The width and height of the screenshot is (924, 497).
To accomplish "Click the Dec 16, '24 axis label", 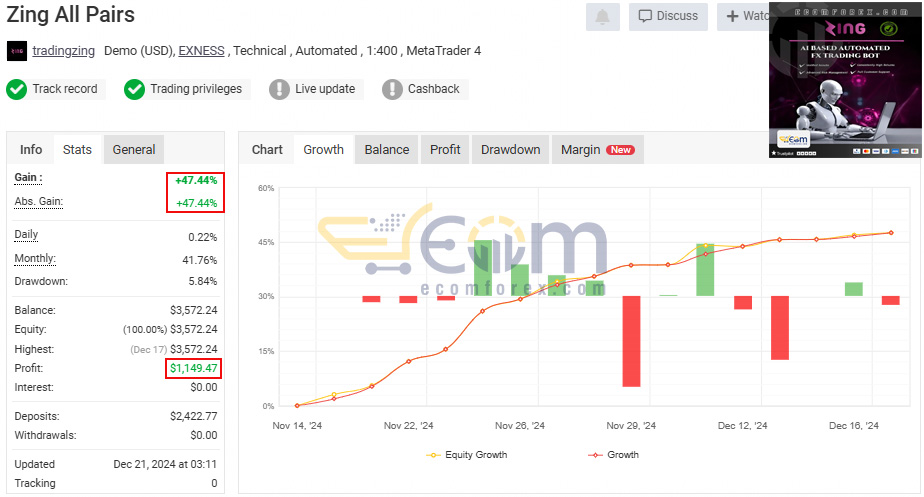I will [854, 426].
